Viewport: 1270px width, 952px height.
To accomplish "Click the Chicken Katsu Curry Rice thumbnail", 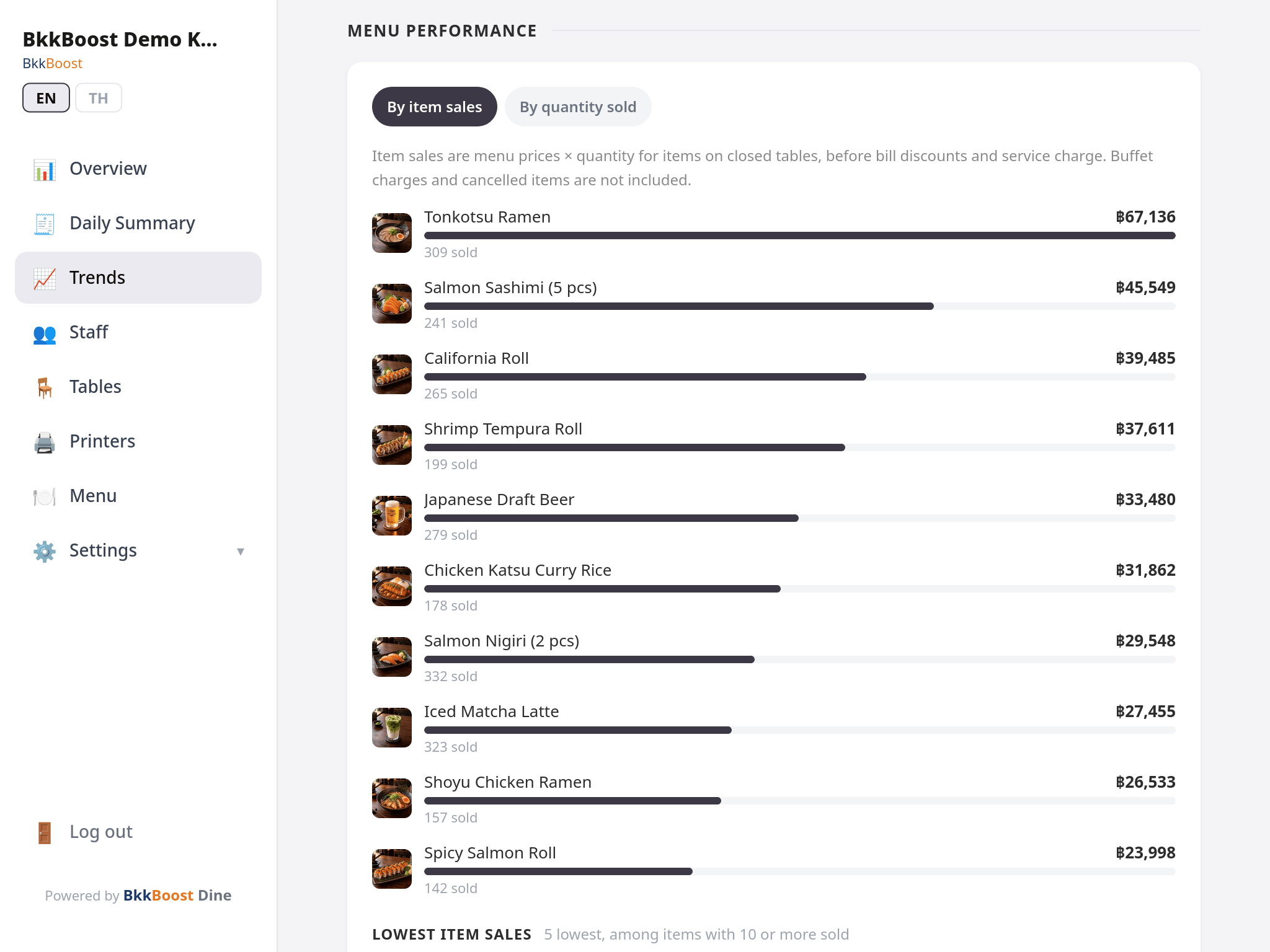I will (x=392, y=586).
